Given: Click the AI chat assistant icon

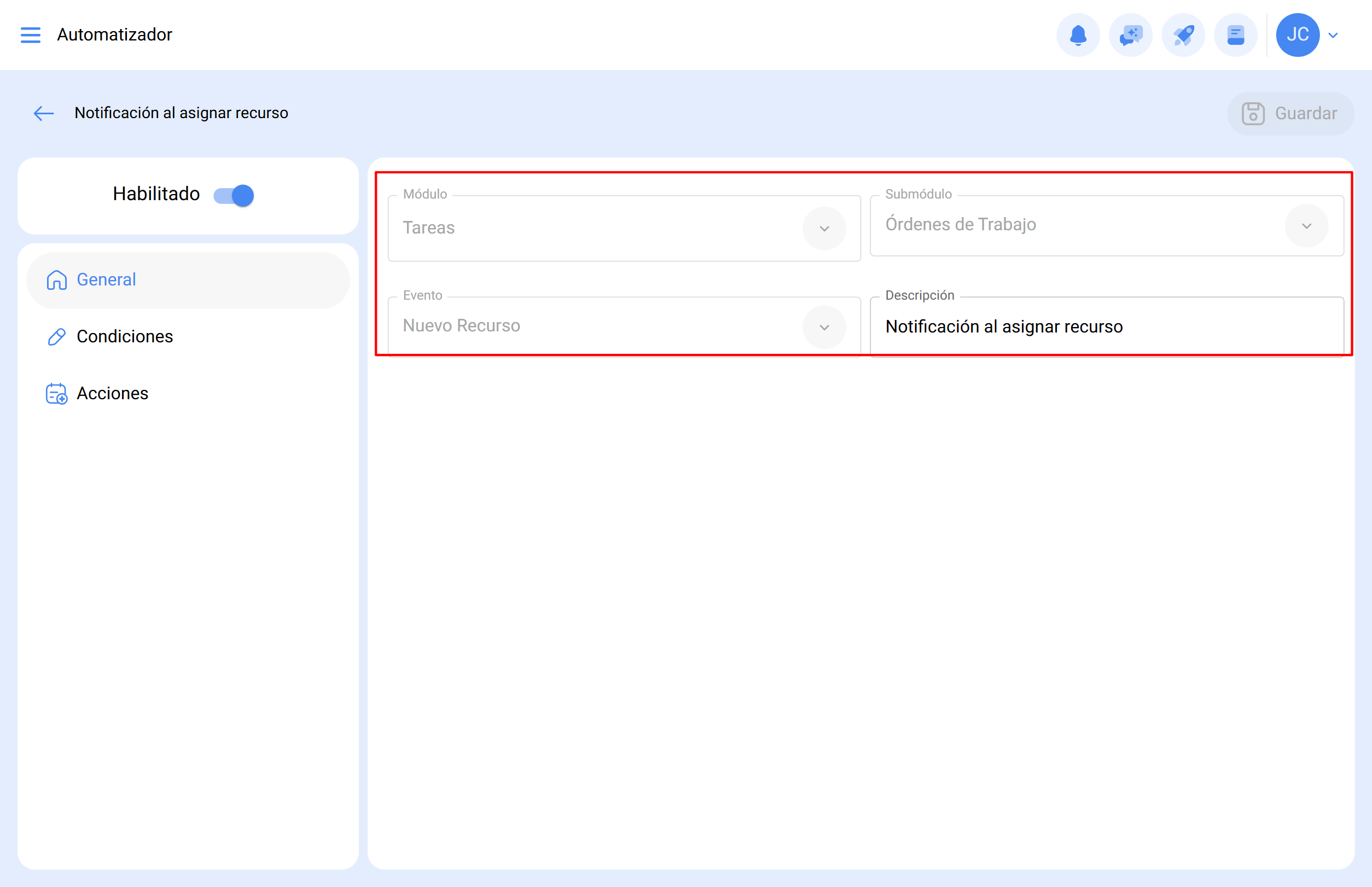Looking at the screenshot, I should 1130,34.
